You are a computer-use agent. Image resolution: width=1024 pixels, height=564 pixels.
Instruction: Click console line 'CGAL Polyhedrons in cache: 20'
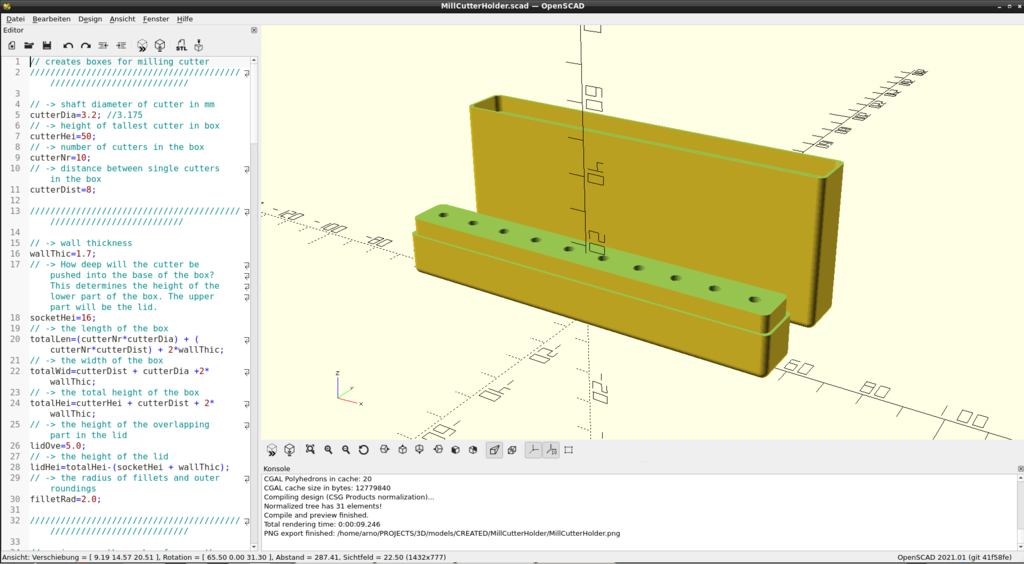tap(317, 478)
